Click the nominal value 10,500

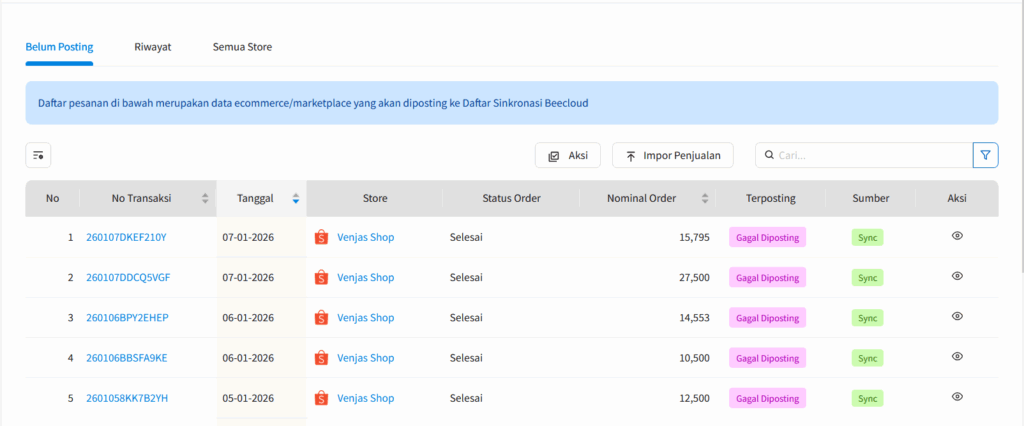[x=694, y=358]
